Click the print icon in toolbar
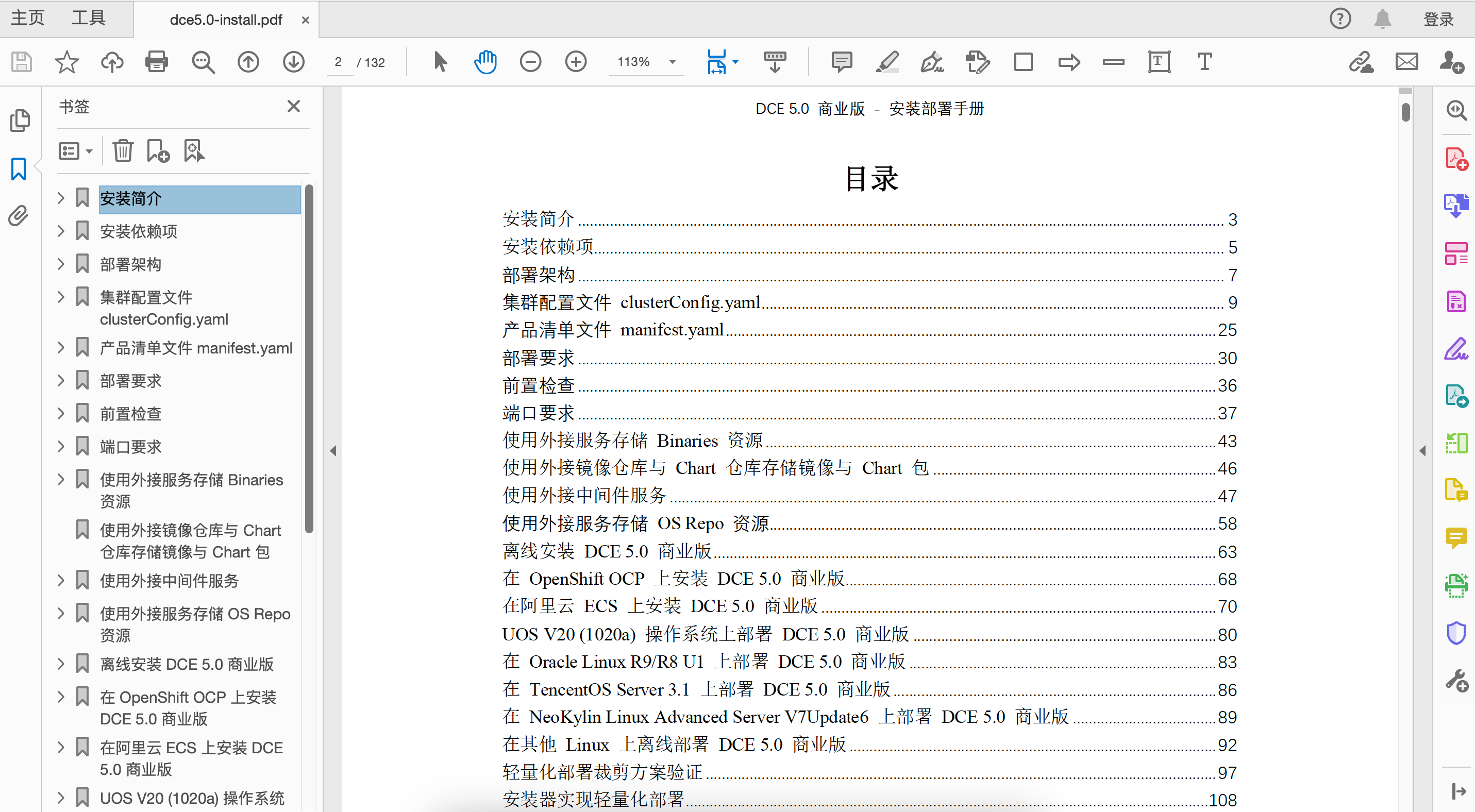This screenshot has height=812, width=1475. (156, 62)
